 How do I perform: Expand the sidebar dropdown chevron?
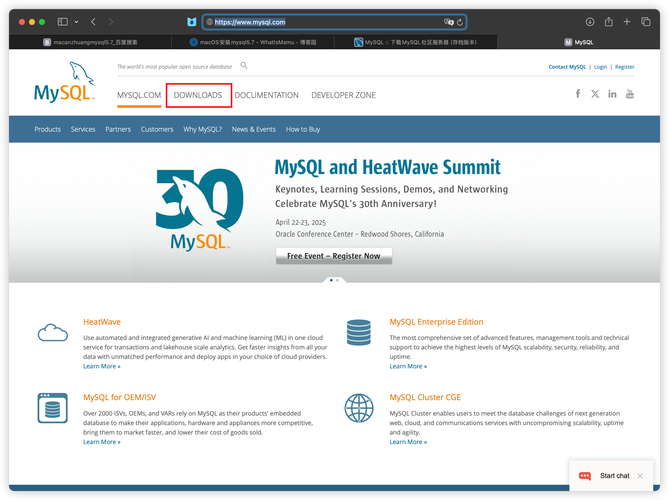click(x=76, y=21)
